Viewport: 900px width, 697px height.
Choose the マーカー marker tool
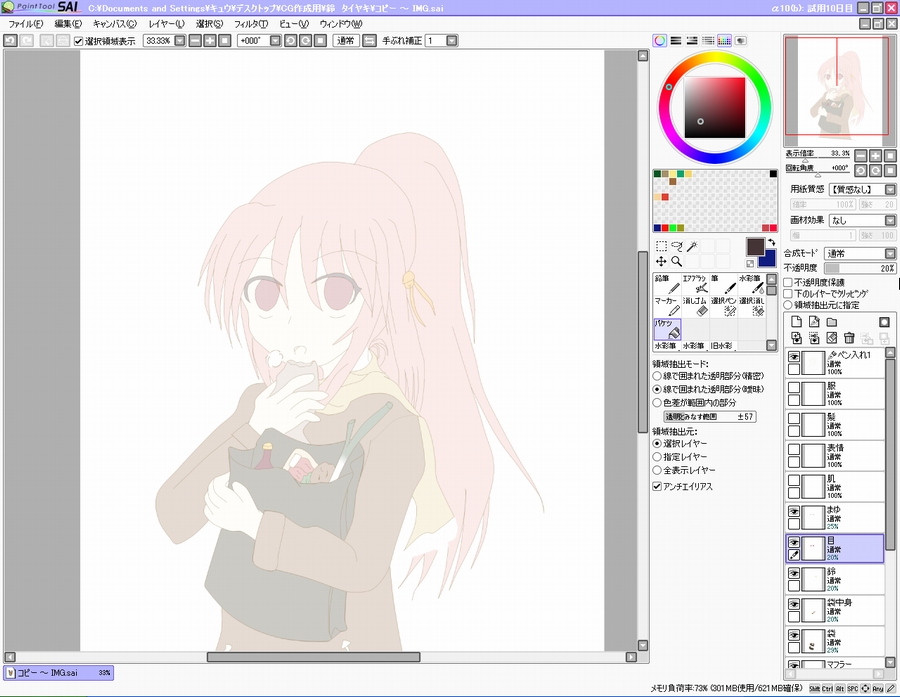667,307
